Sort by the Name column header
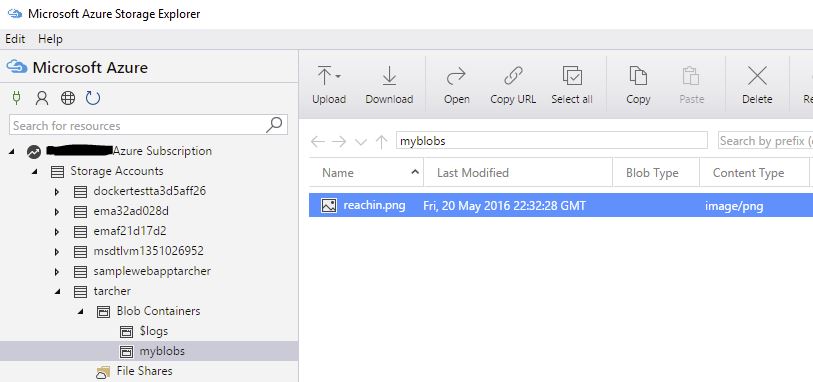The image size is (813, 382). pos(366,173)
